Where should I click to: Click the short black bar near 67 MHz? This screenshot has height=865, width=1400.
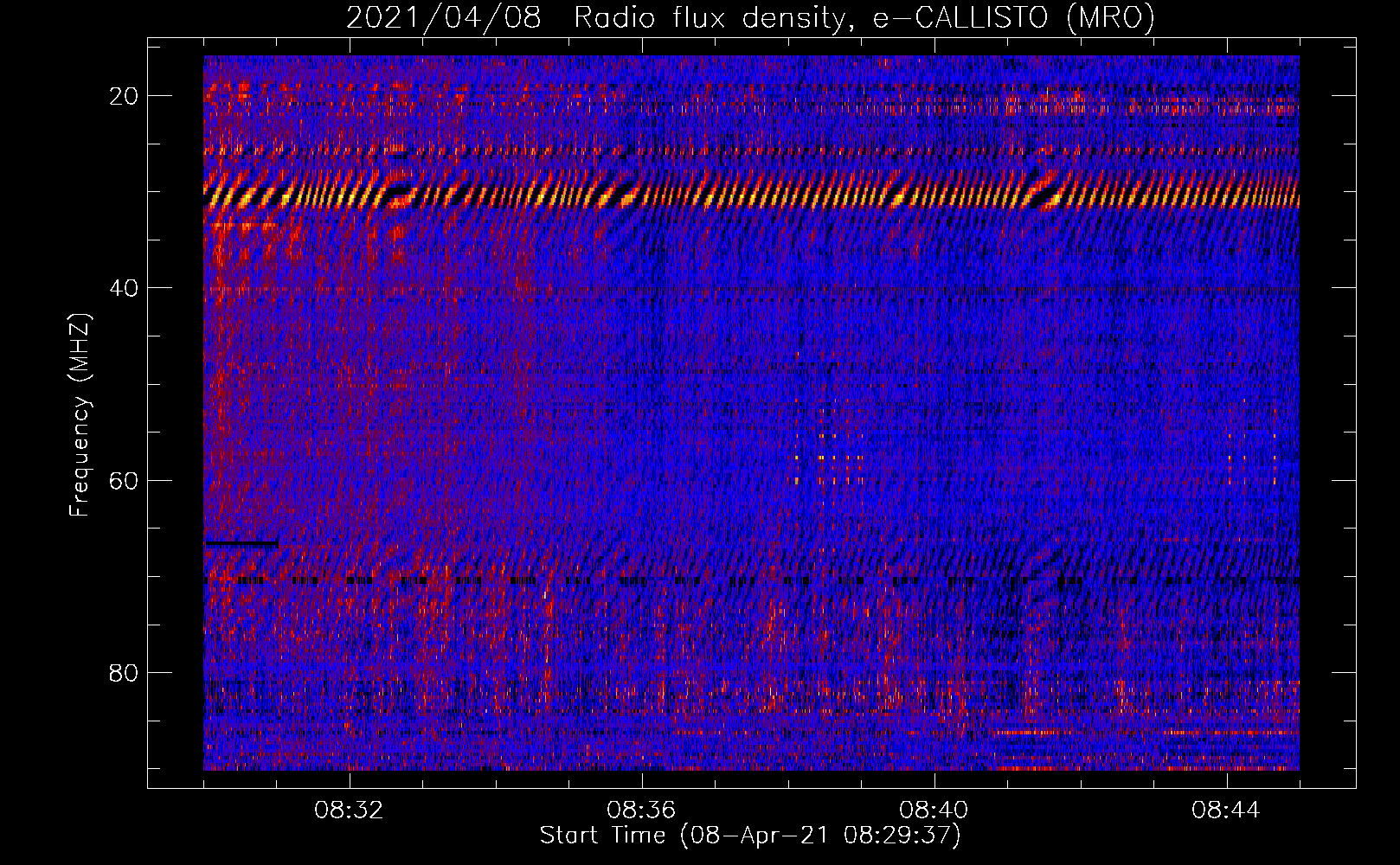click(x=241, y=544)
